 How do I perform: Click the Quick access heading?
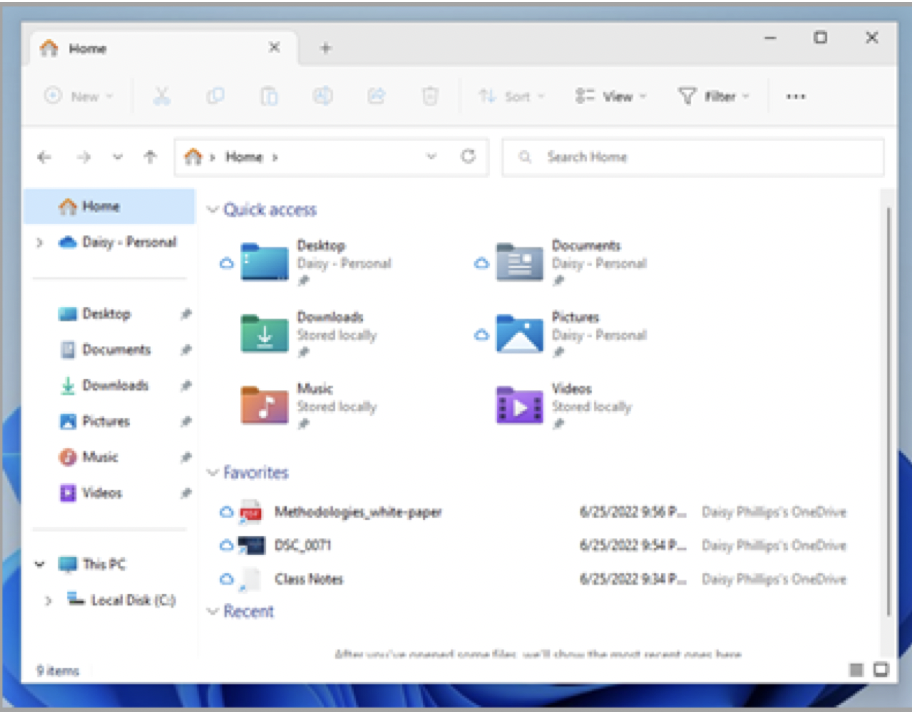tap(270, 209)
